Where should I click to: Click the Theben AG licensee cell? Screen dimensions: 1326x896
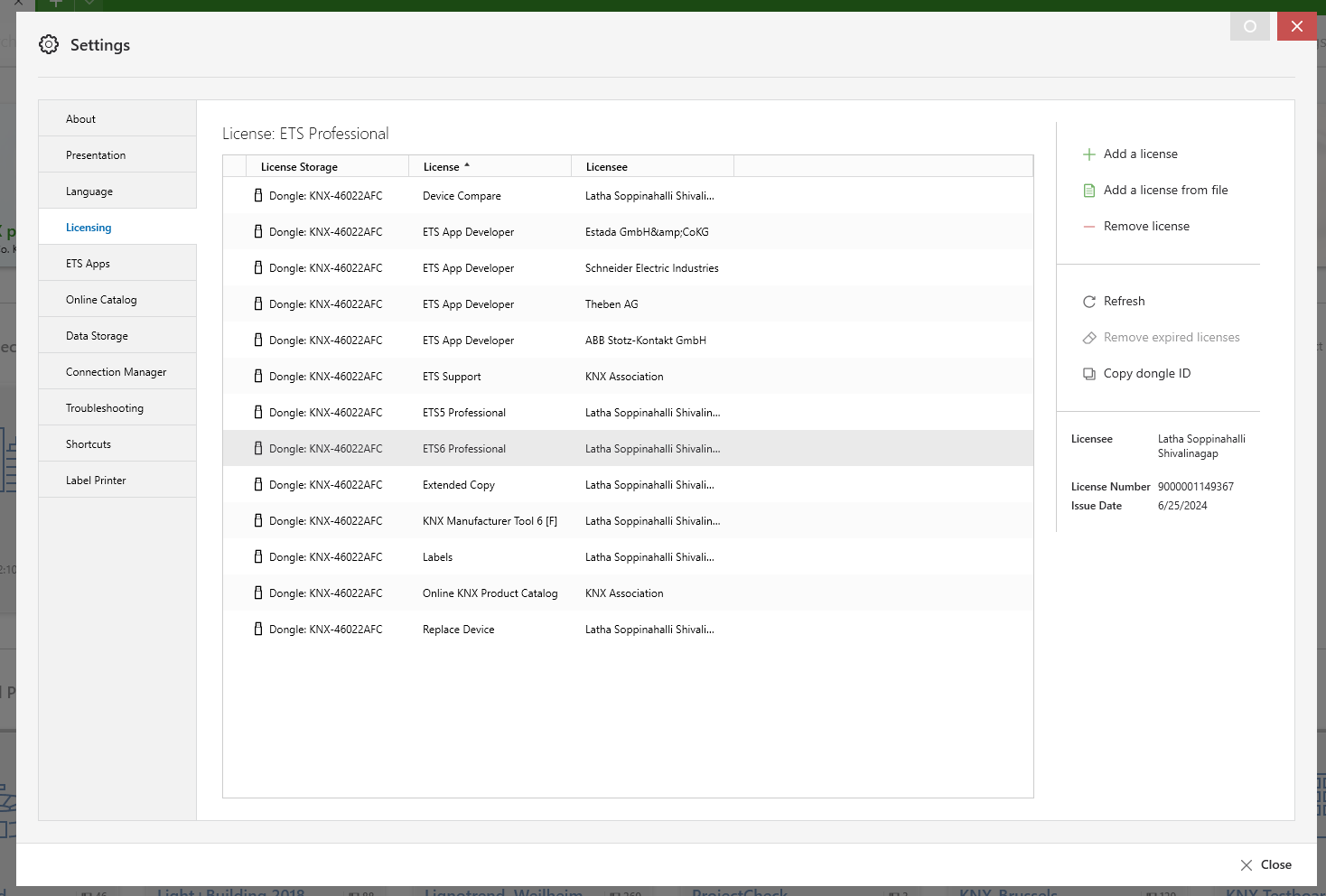612,304
